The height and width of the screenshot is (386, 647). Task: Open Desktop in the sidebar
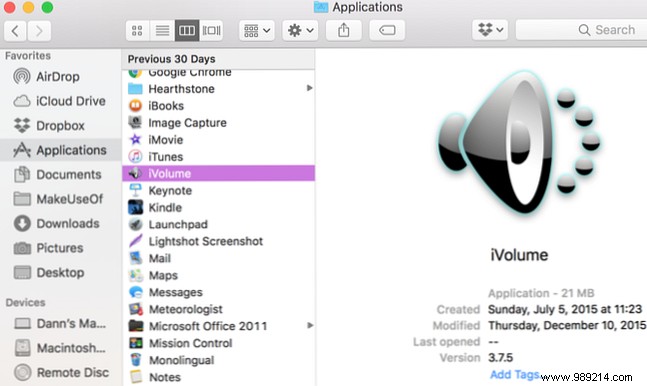point(60,272)
